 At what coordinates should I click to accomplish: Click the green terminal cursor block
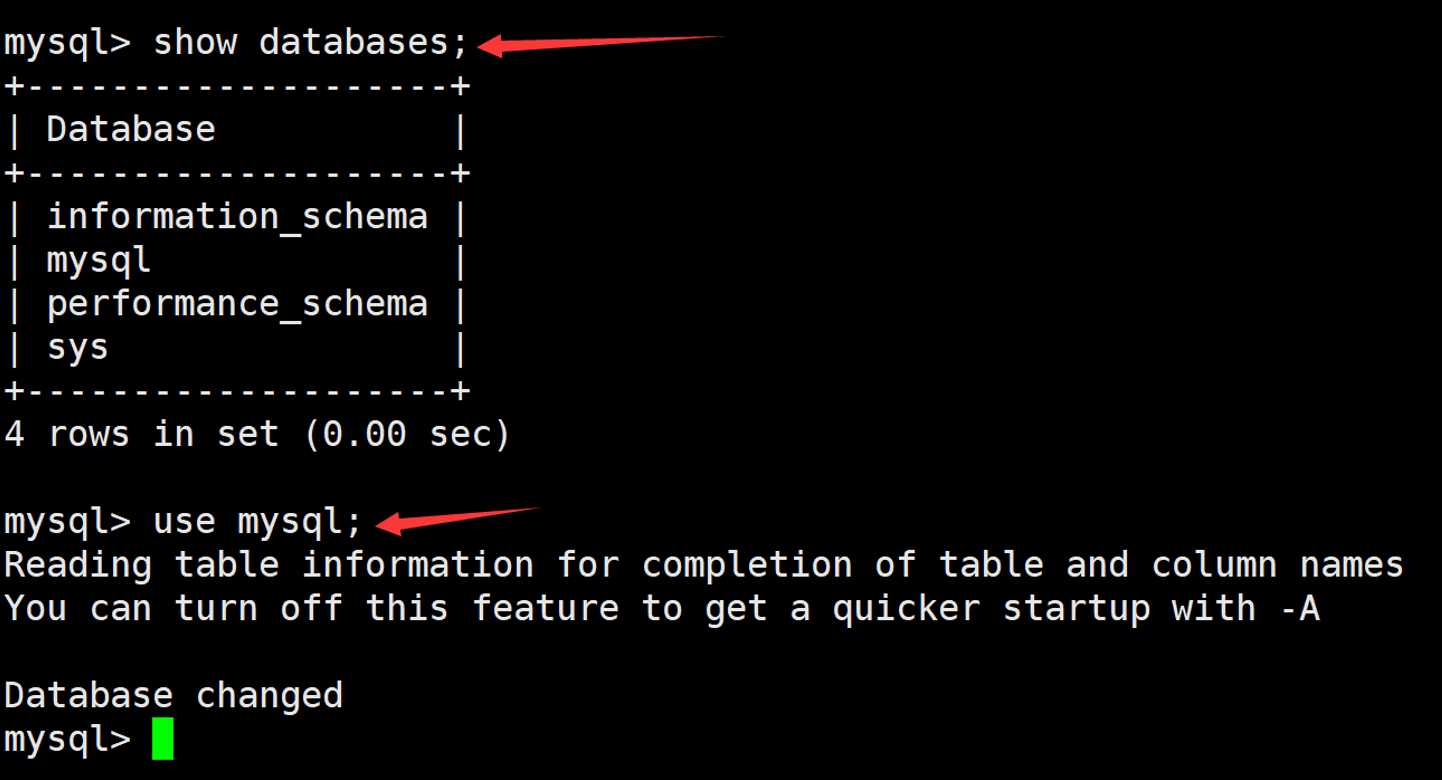(x=162, y=740)
